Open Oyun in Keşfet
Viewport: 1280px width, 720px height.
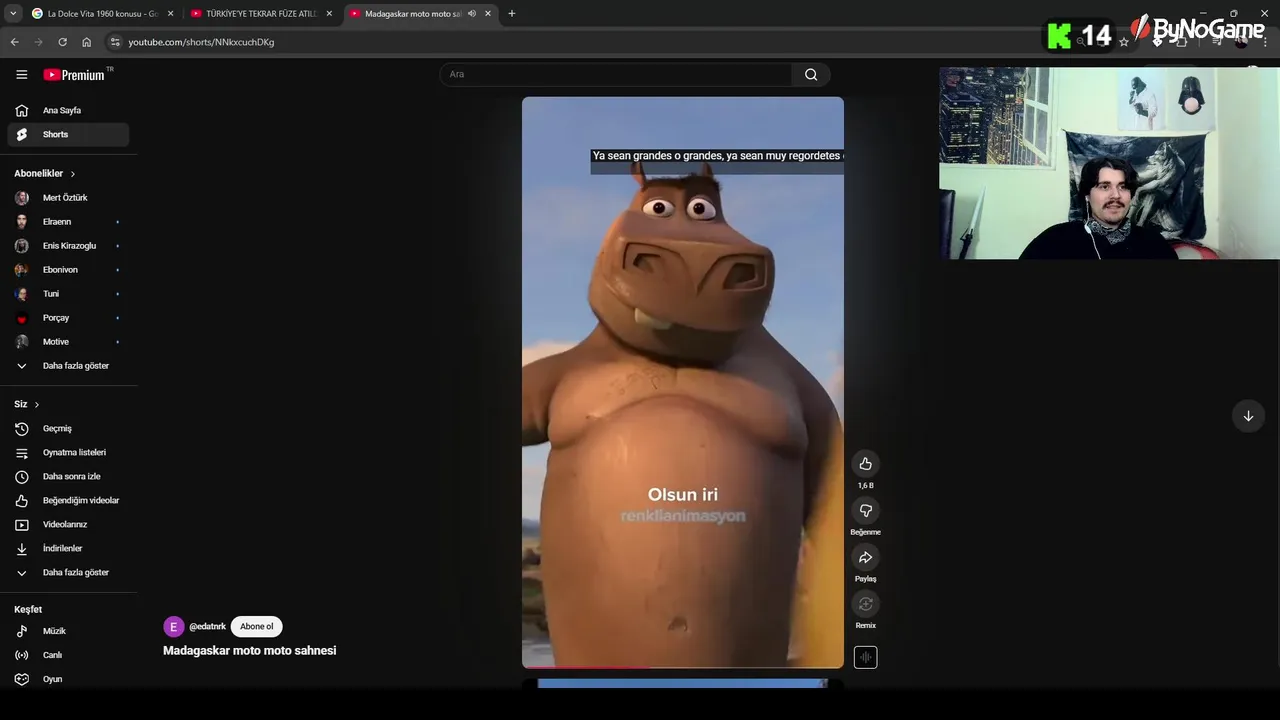pyautogui.click(x=68, y=679)
